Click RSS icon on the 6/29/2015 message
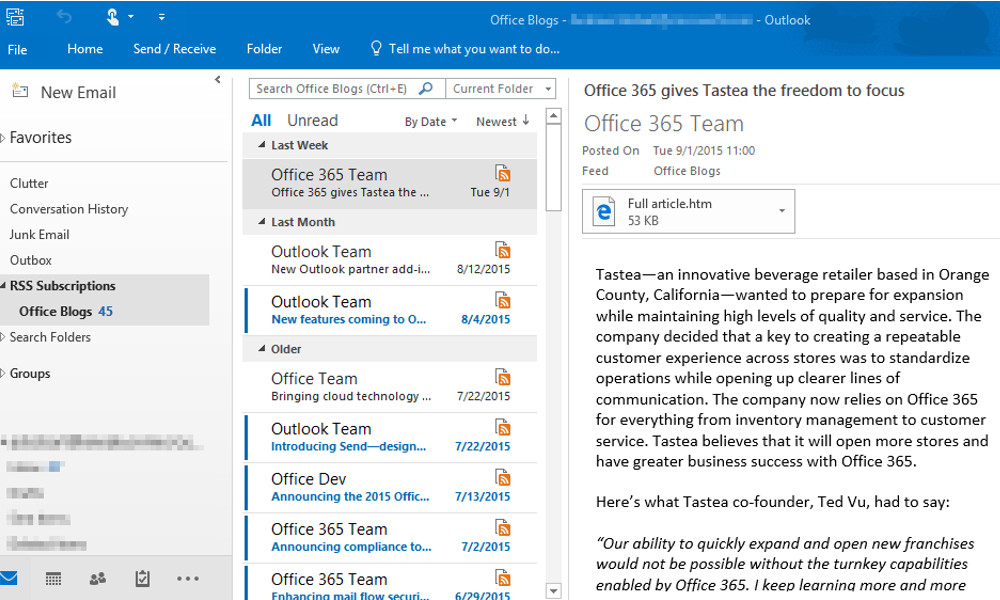Screen dimensions: 1000x600 (x=503, y=578)
